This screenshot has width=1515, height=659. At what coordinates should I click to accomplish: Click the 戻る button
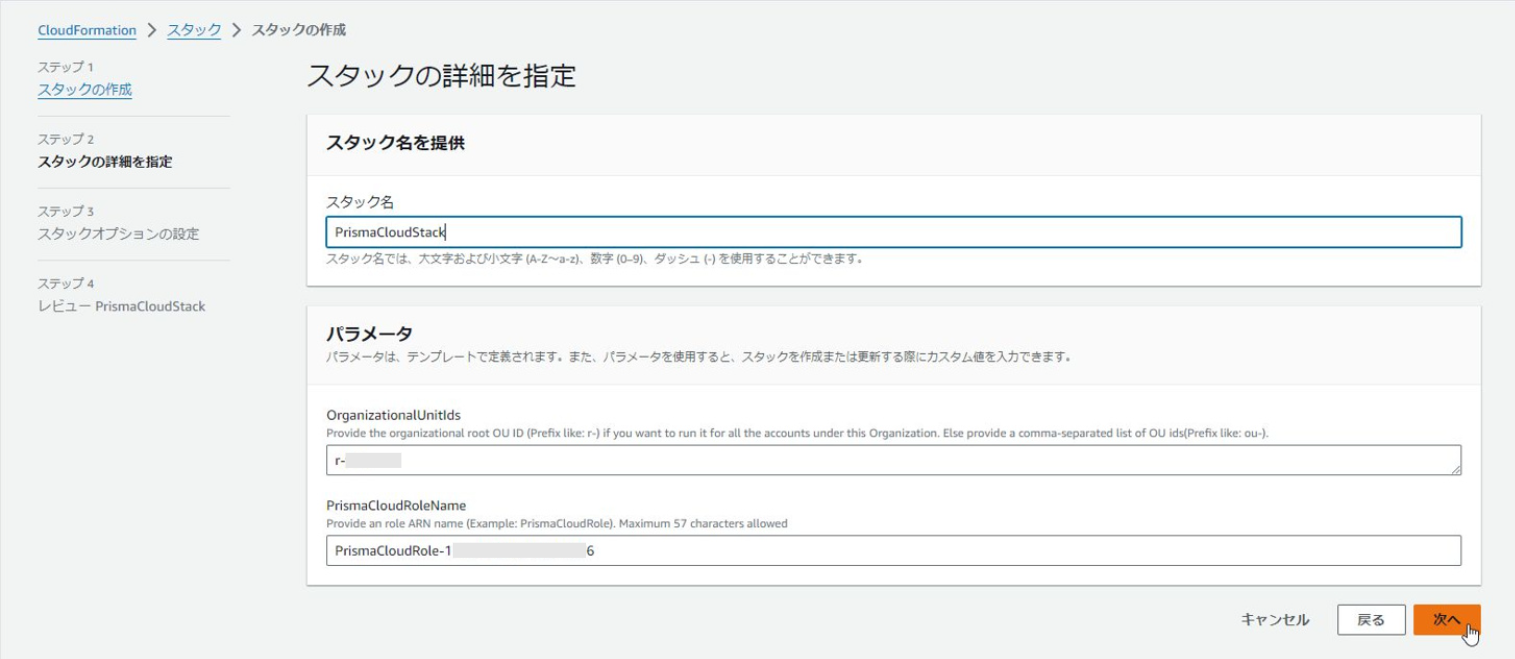1370,620
